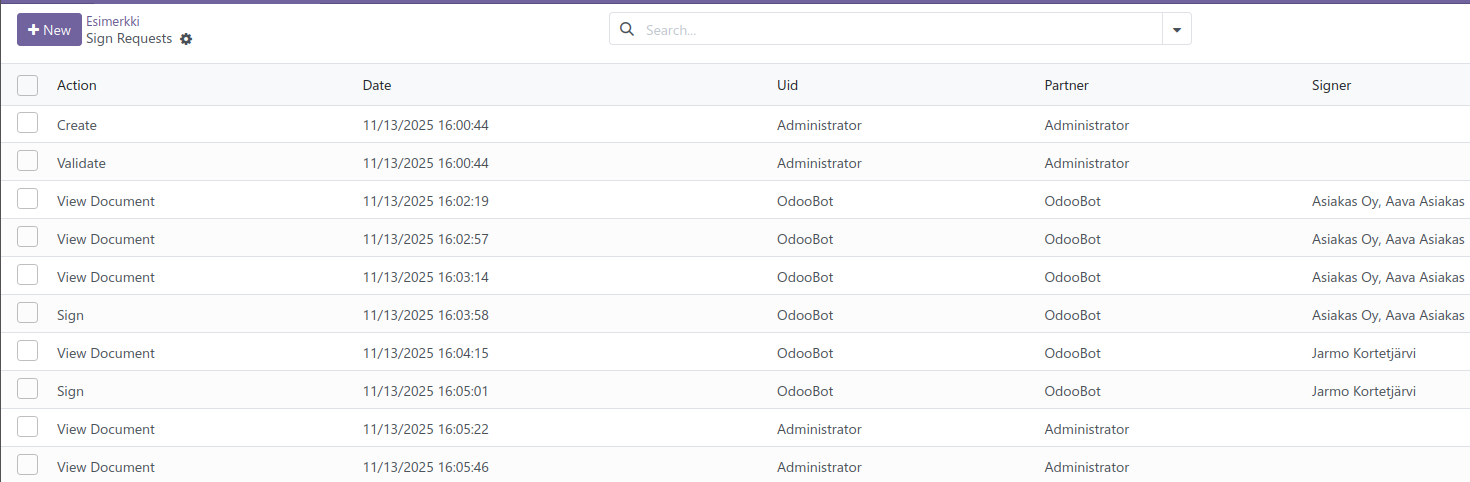Click the Uid column header
This screenshot has width=1470, height=482.
click(787, 86)
